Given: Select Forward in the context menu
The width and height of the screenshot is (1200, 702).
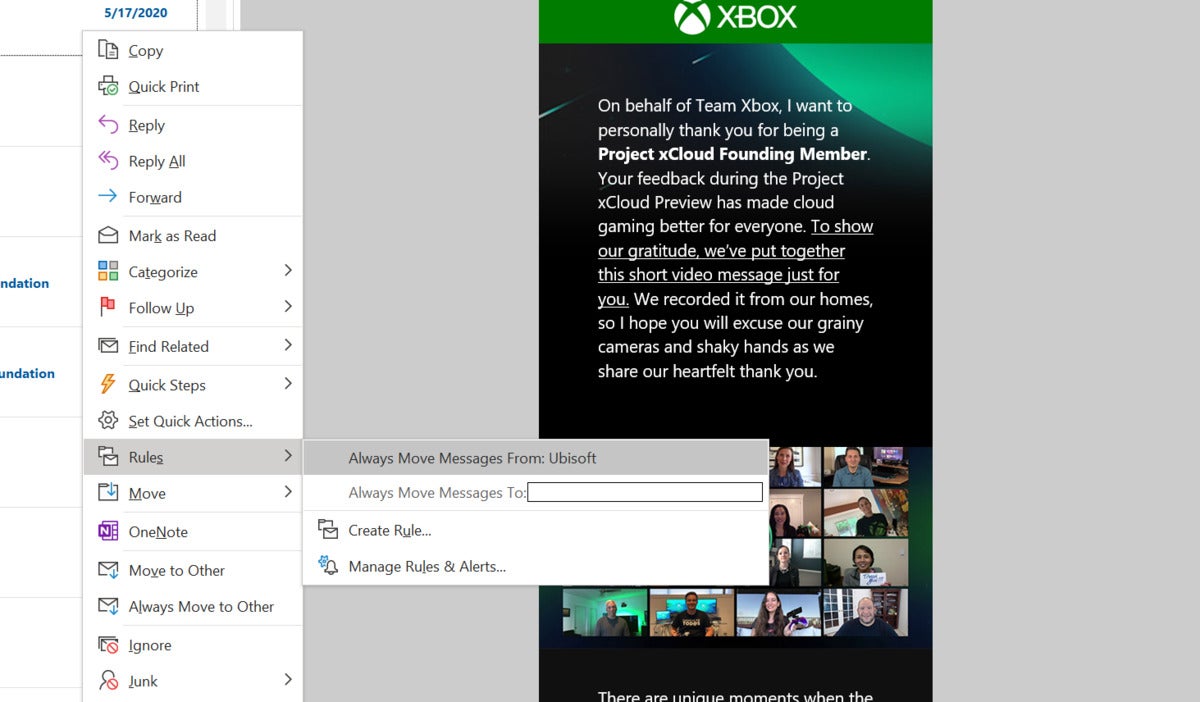Looking at the screenshot, I should point(192,197).
